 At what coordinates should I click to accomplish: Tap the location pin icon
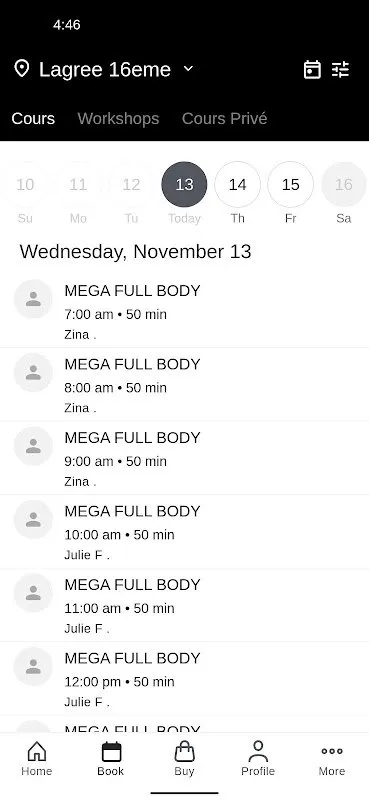[x=21, y=68]
